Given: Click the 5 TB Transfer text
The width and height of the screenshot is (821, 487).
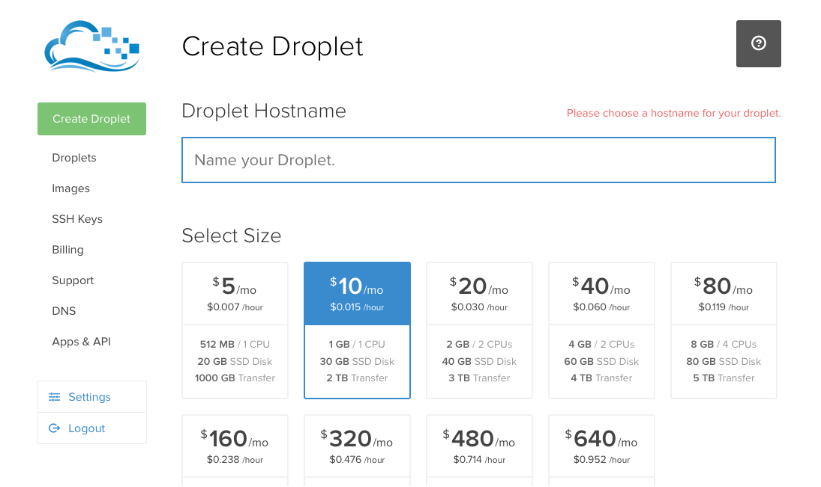Looking at the screenshot, I should coord(724,378).
